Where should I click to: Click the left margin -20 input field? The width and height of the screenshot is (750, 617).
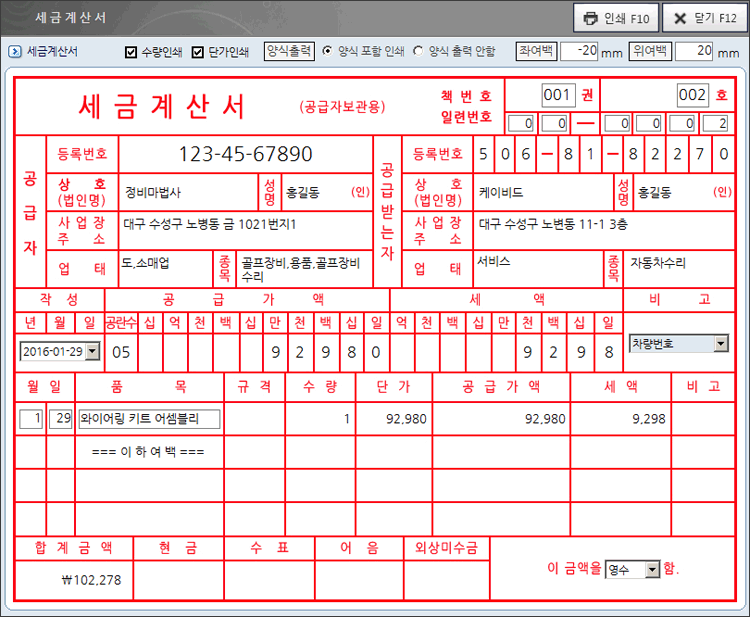(x=579, y=51)
